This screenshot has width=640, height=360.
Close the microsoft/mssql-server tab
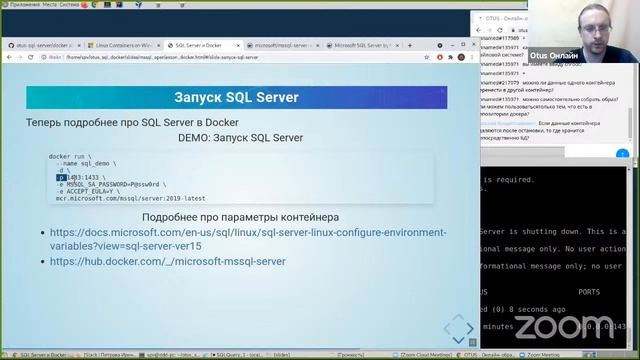tap(318, 46)
